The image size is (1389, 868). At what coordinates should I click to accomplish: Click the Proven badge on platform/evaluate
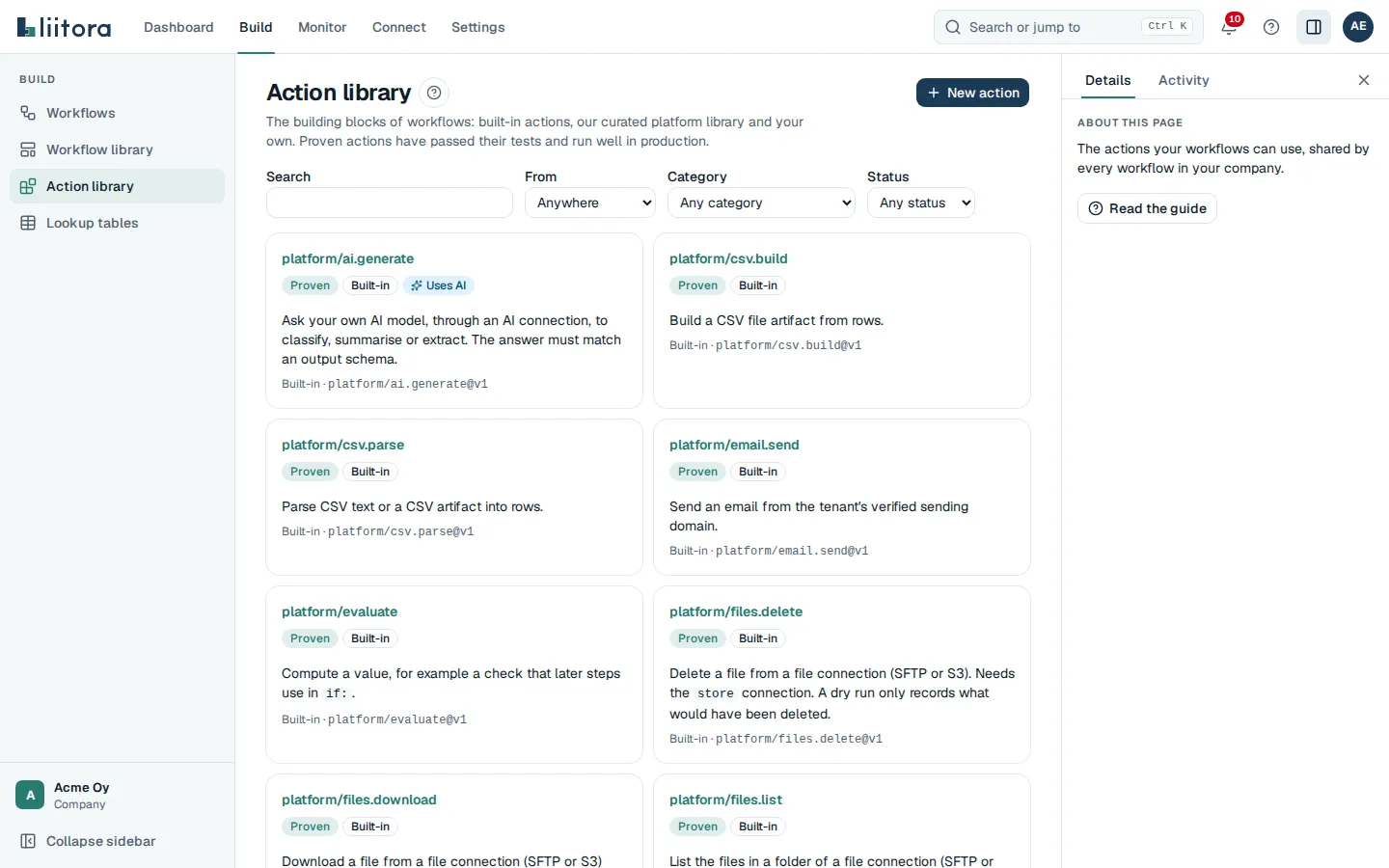[x=310, y=638]
